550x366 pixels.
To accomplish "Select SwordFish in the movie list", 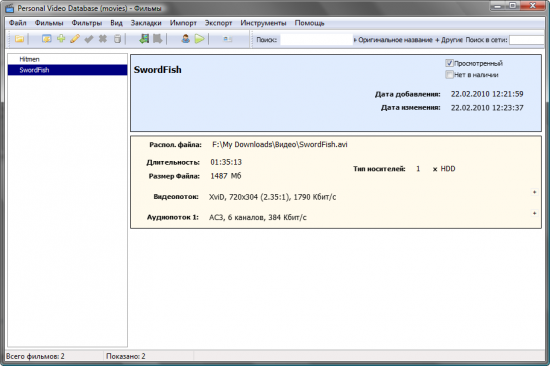I will [x=67, y=70].
